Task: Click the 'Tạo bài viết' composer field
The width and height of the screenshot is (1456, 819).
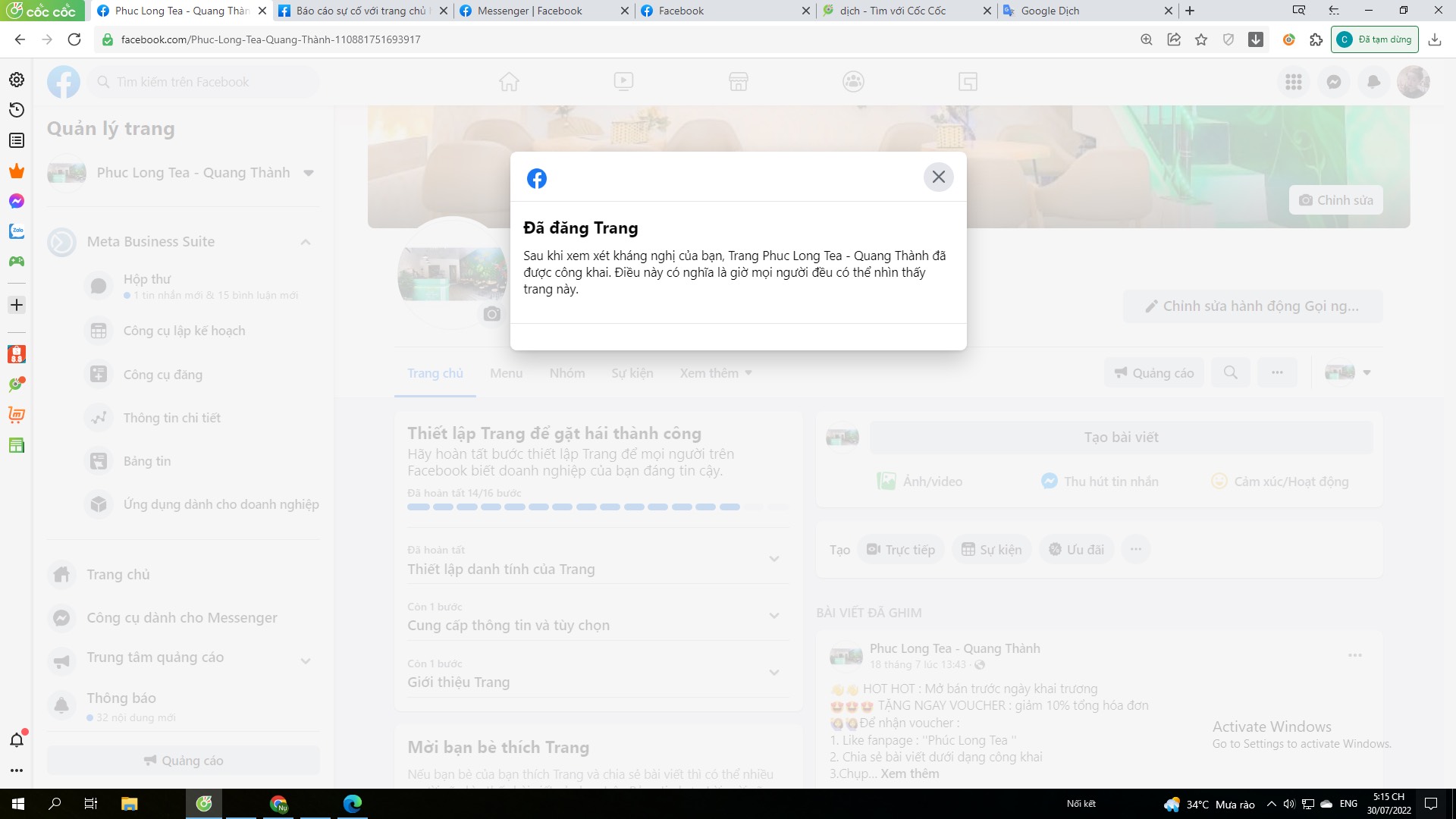Action: click(1121, 438)
